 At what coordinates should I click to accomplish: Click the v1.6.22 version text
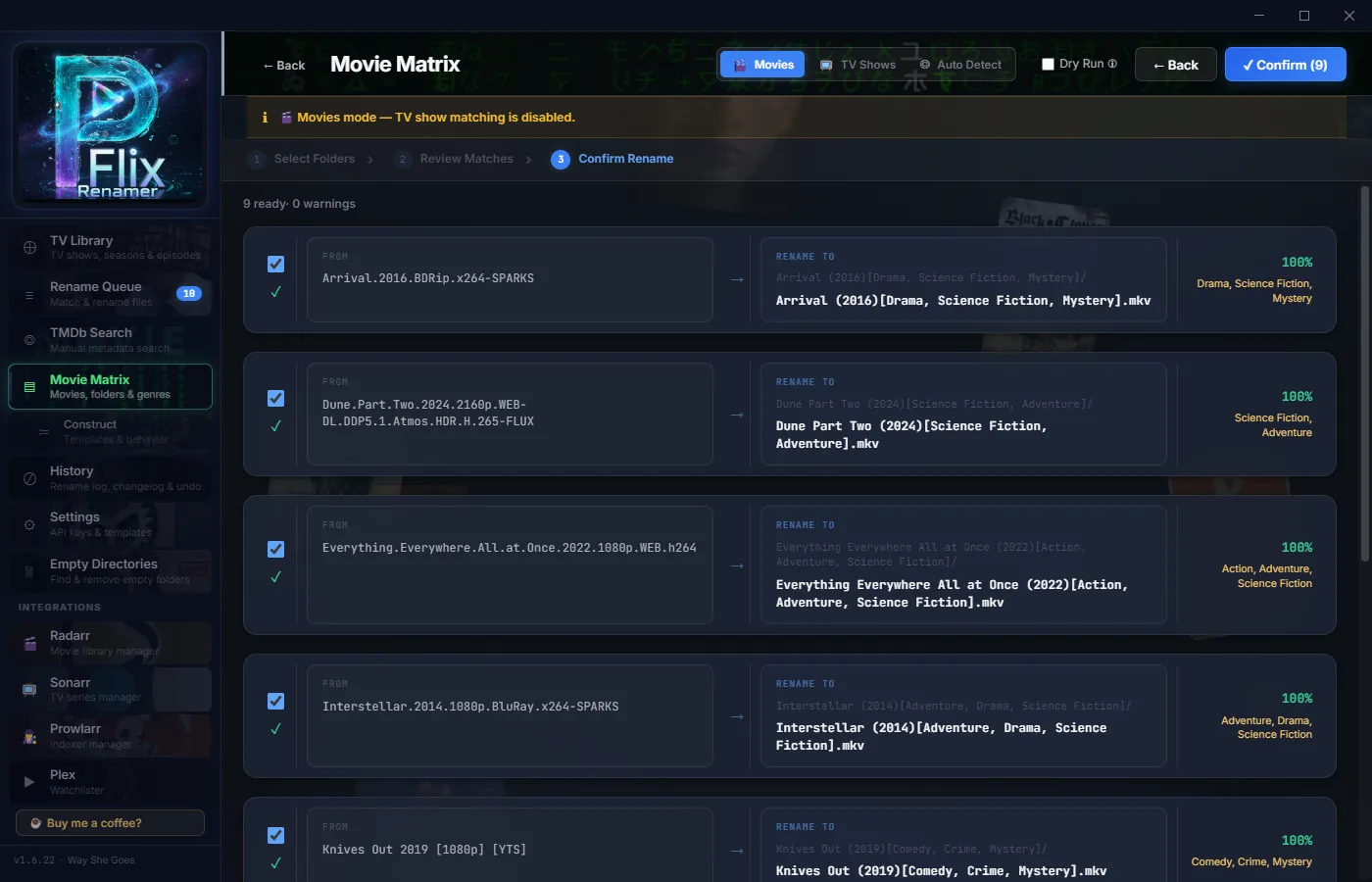34,860
